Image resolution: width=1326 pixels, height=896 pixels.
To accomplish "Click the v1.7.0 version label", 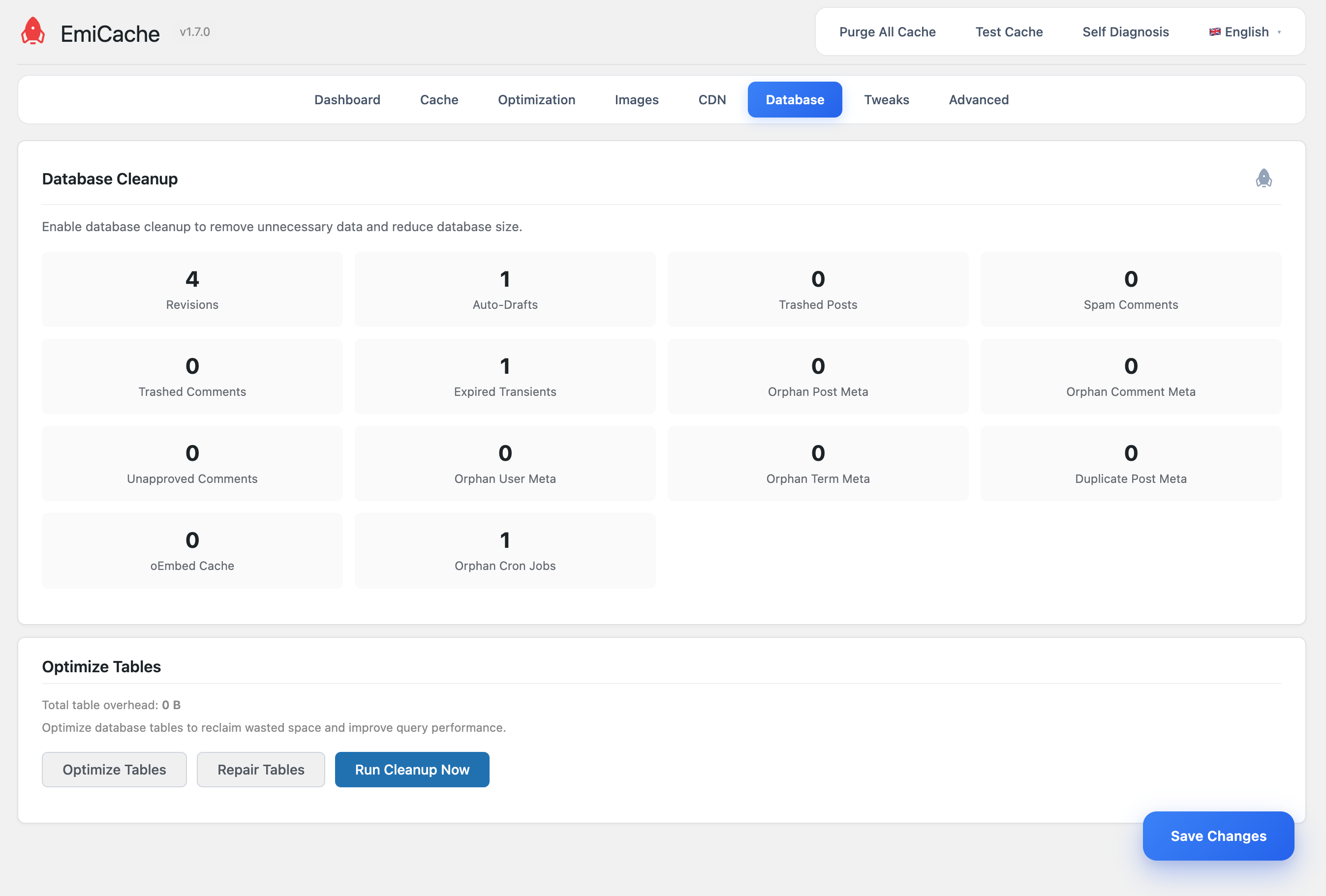I will (x=194, y=32).
